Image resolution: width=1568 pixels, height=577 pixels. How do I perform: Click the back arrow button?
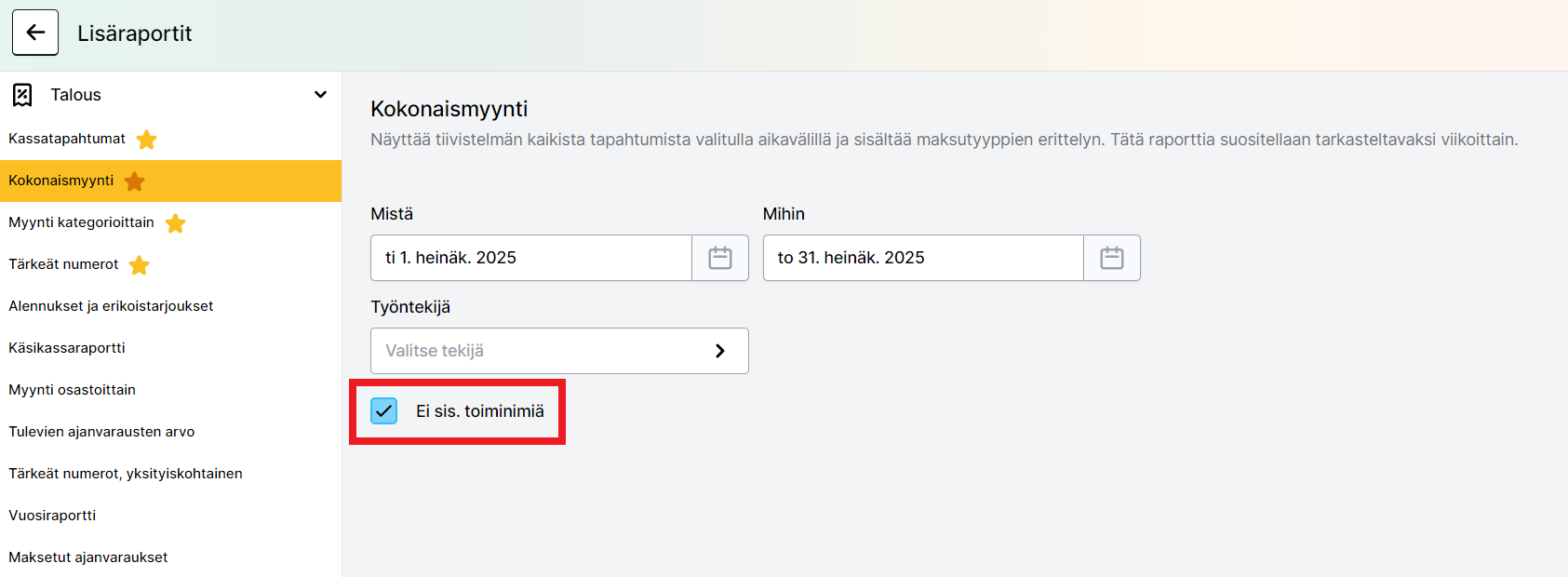pyautogui.click(x=35, y=33)
